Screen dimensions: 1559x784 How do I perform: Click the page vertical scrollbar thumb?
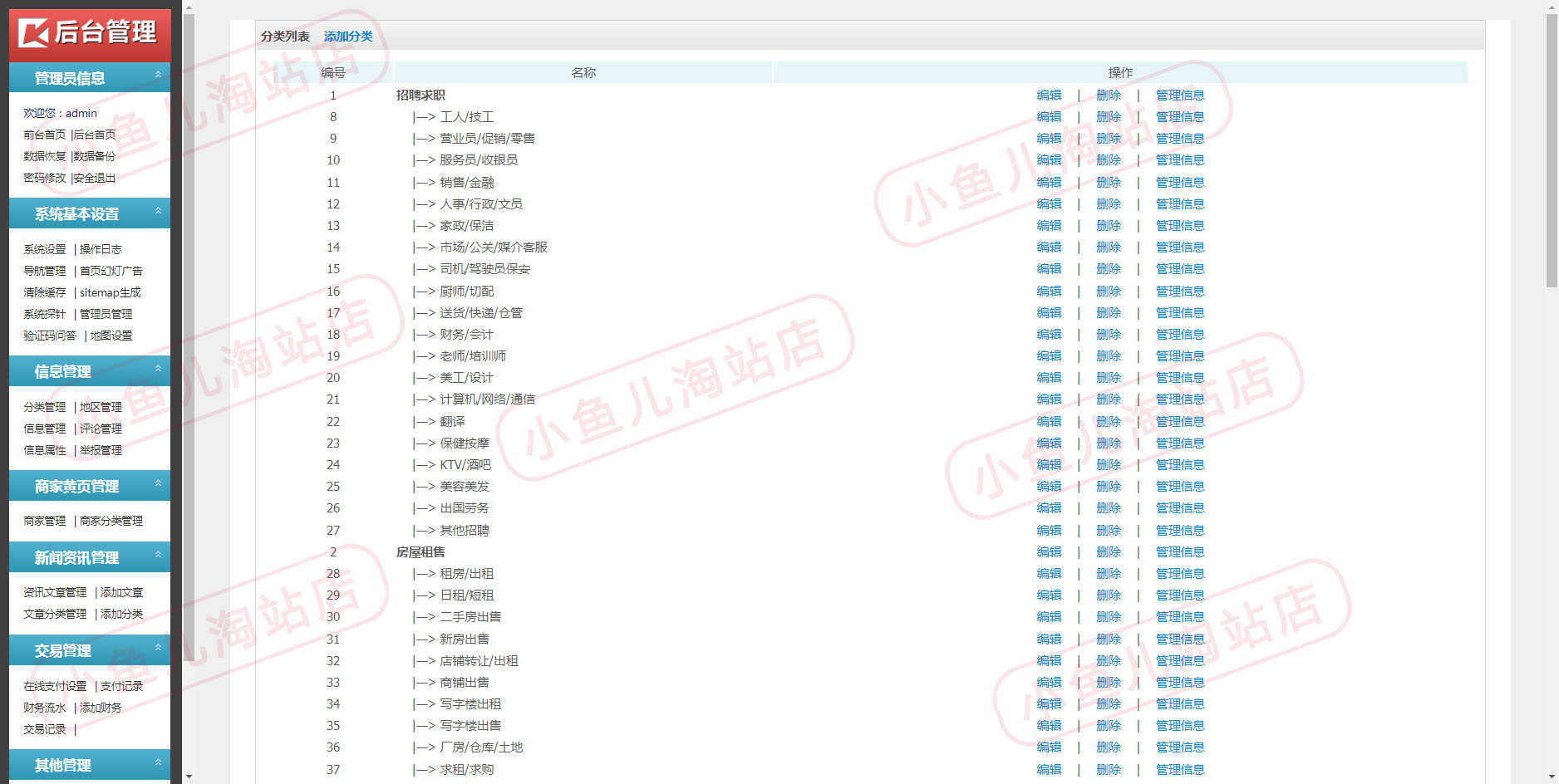click(x=1552, y=151)
